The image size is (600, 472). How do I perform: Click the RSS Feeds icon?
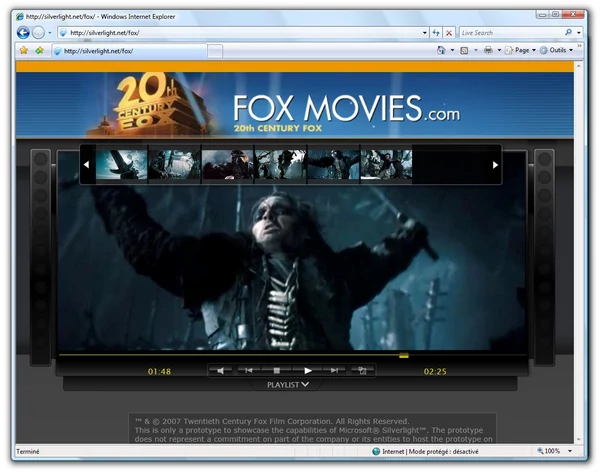464,51
